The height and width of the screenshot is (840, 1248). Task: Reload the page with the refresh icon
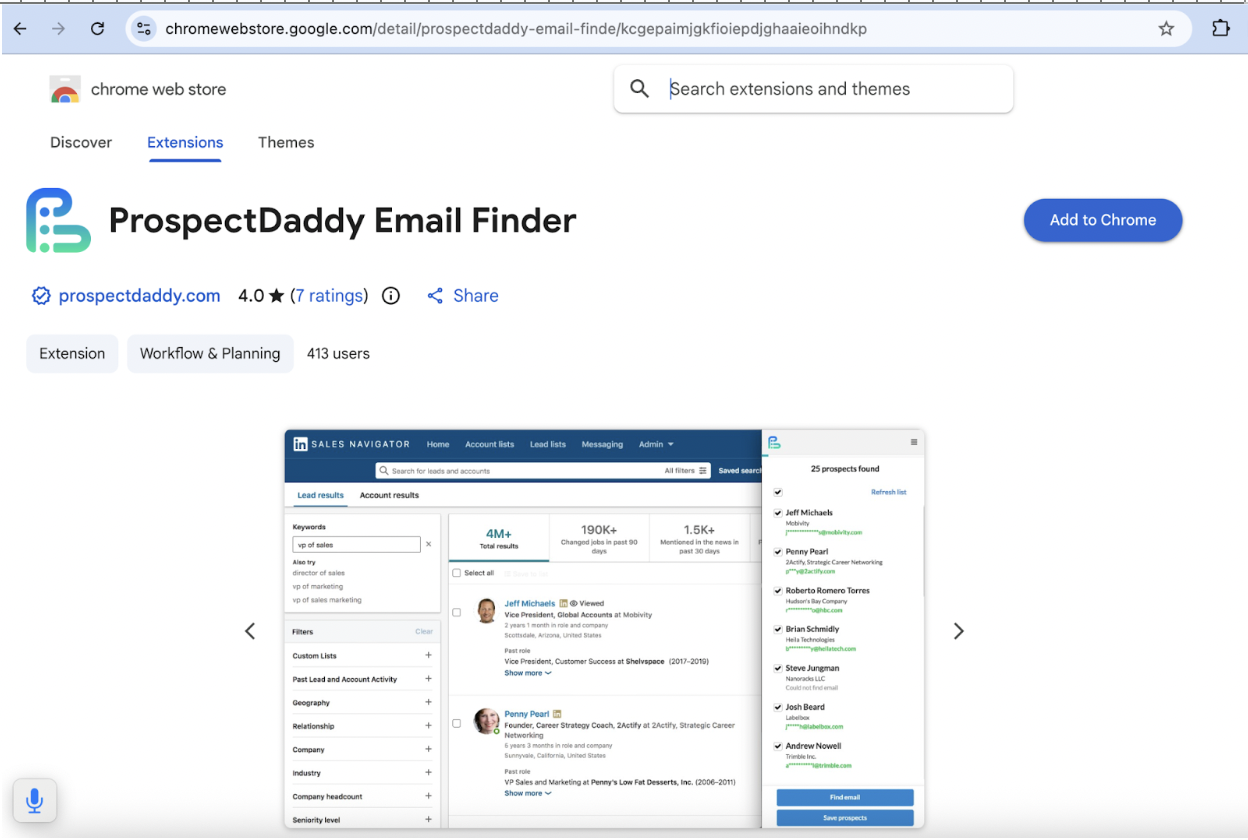click(x=97, y=29)
